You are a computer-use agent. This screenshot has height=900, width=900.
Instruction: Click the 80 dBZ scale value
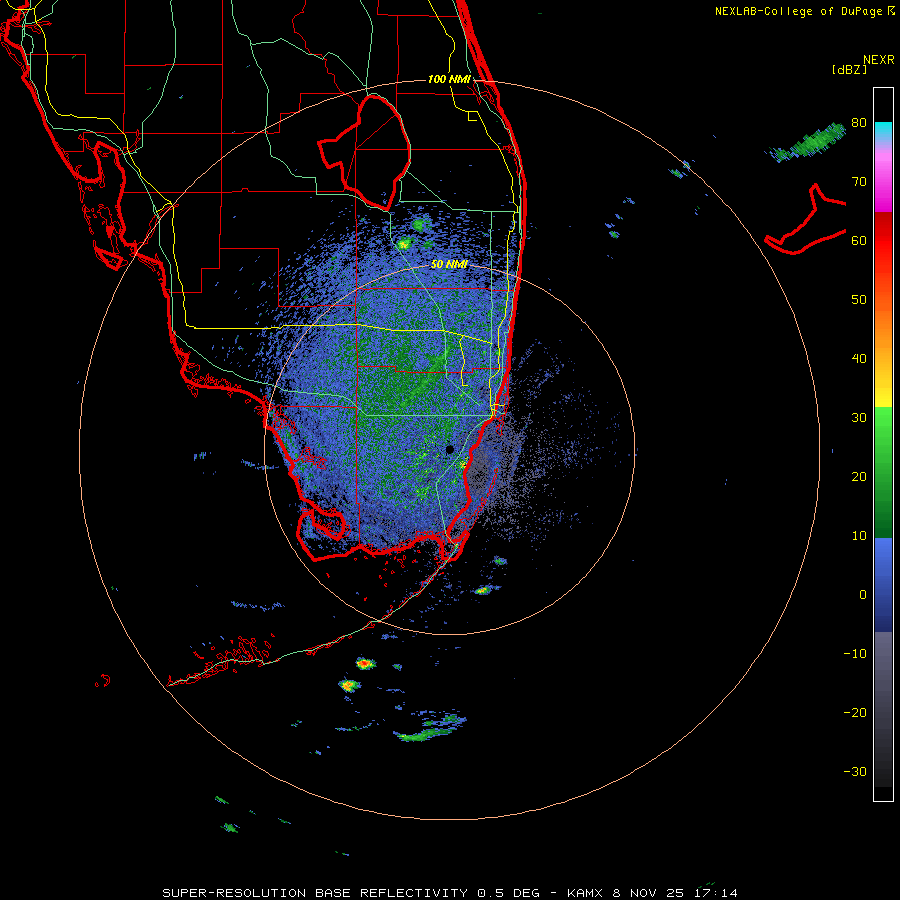click(x=859, y=123)
